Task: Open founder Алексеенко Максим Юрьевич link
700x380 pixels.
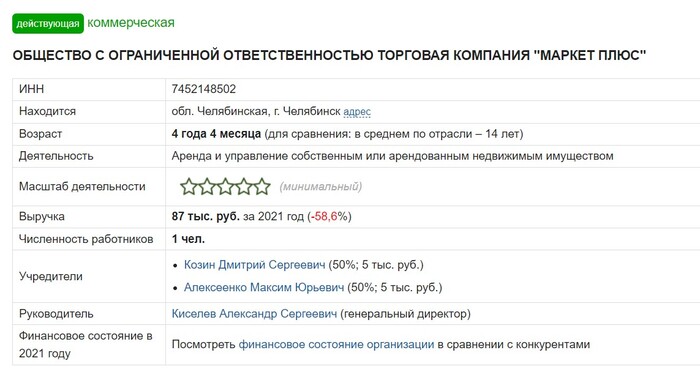Action: pos(264,287)
